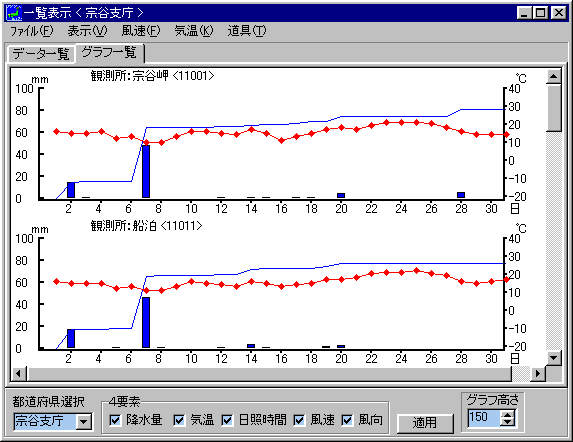Click vertical scrollbar up arrow

(x=554, y=76)
